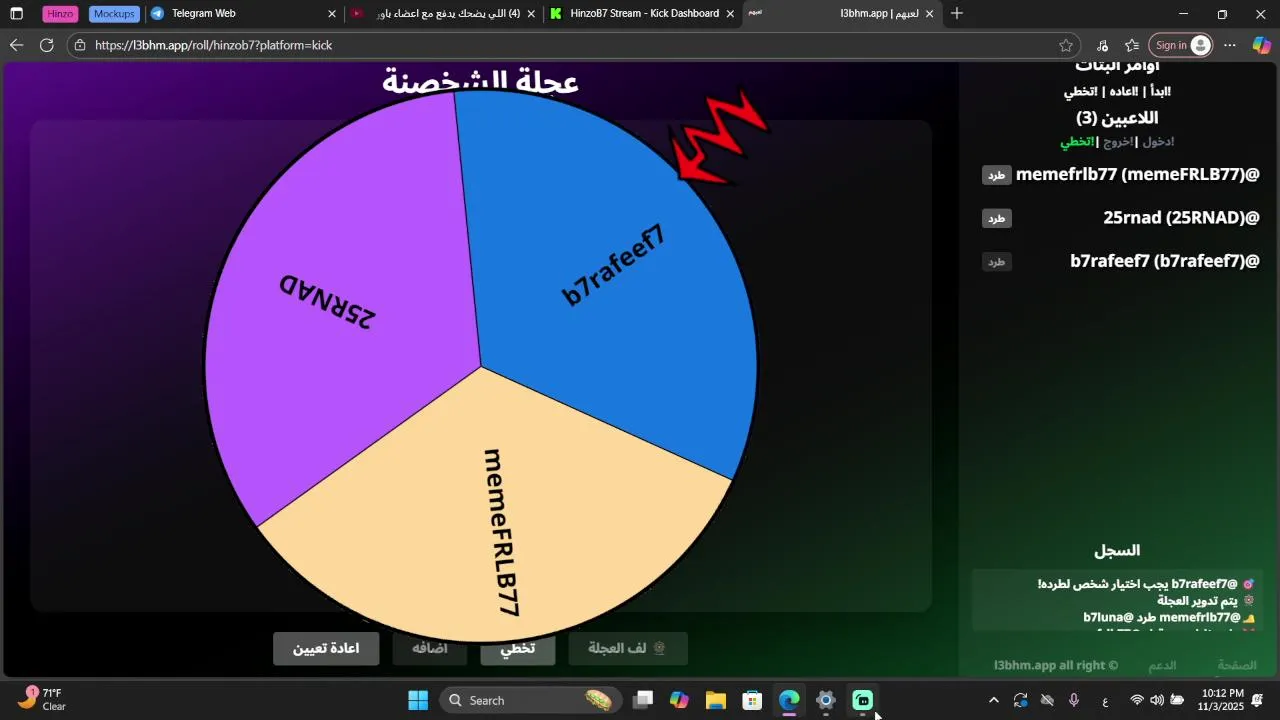Open Wi-Fi network tray icon
The width and height of the screenshot is (1280, 720).
(x=1137, y=700)
